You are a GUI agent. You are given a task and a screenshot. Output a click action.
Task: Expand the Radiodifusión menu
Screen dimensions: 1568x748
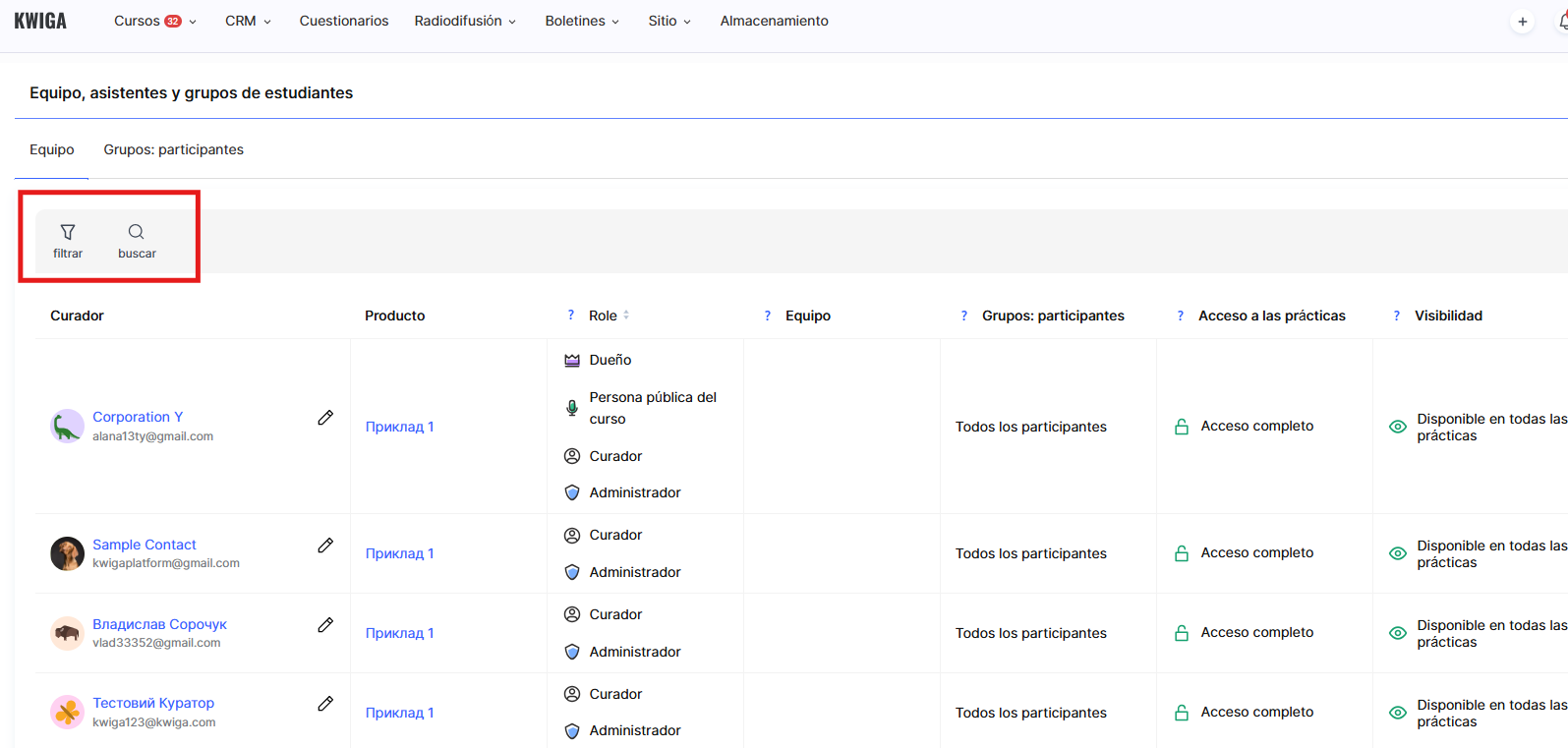tap(464, 21)
